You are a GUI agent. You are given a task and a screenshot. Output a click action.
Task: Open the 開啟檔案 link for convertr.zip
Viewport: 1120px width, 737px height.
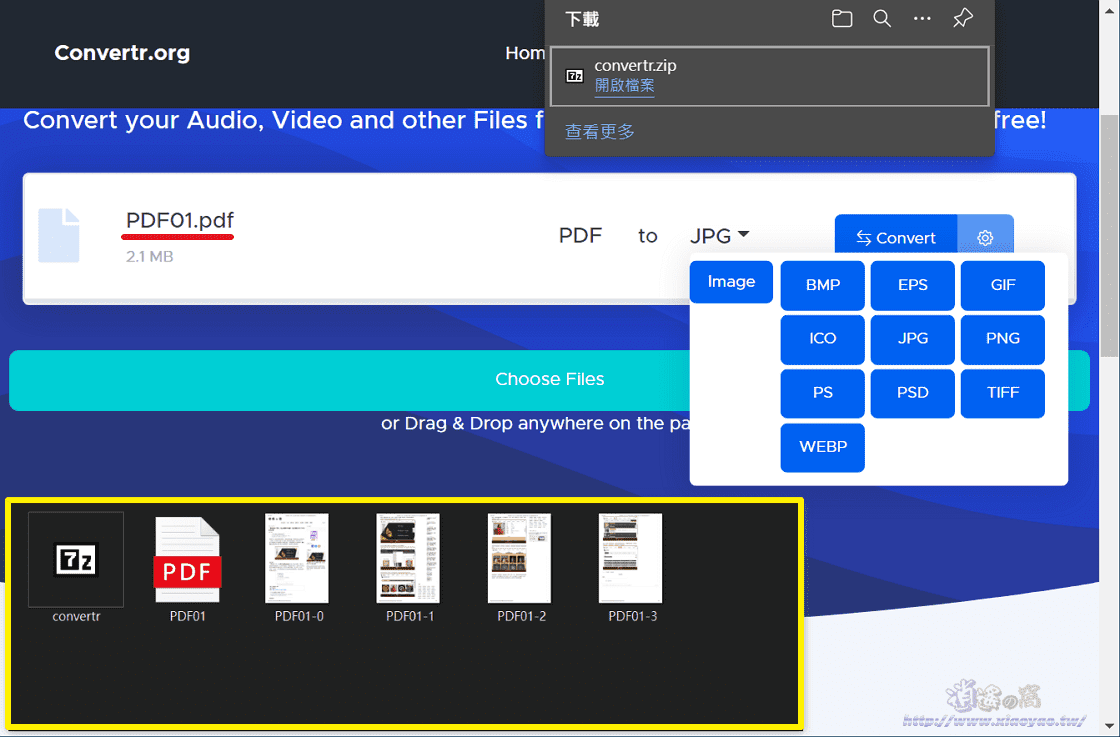coord(624,86)
